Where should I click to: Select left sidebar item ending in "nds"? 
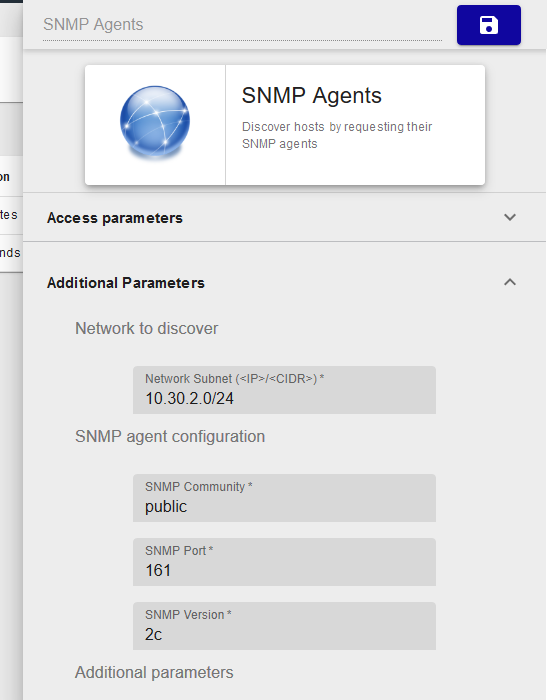coord(11,253)
